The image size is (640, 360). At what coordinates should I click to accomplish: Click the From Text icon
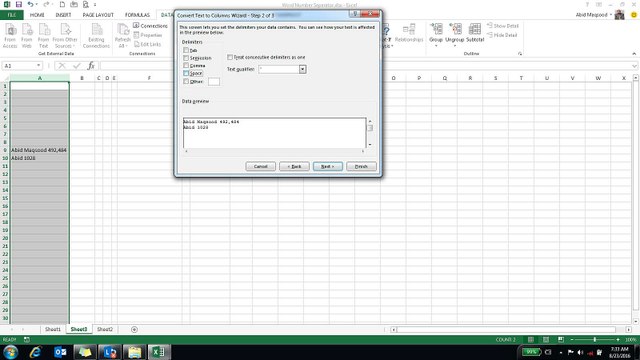44,30
